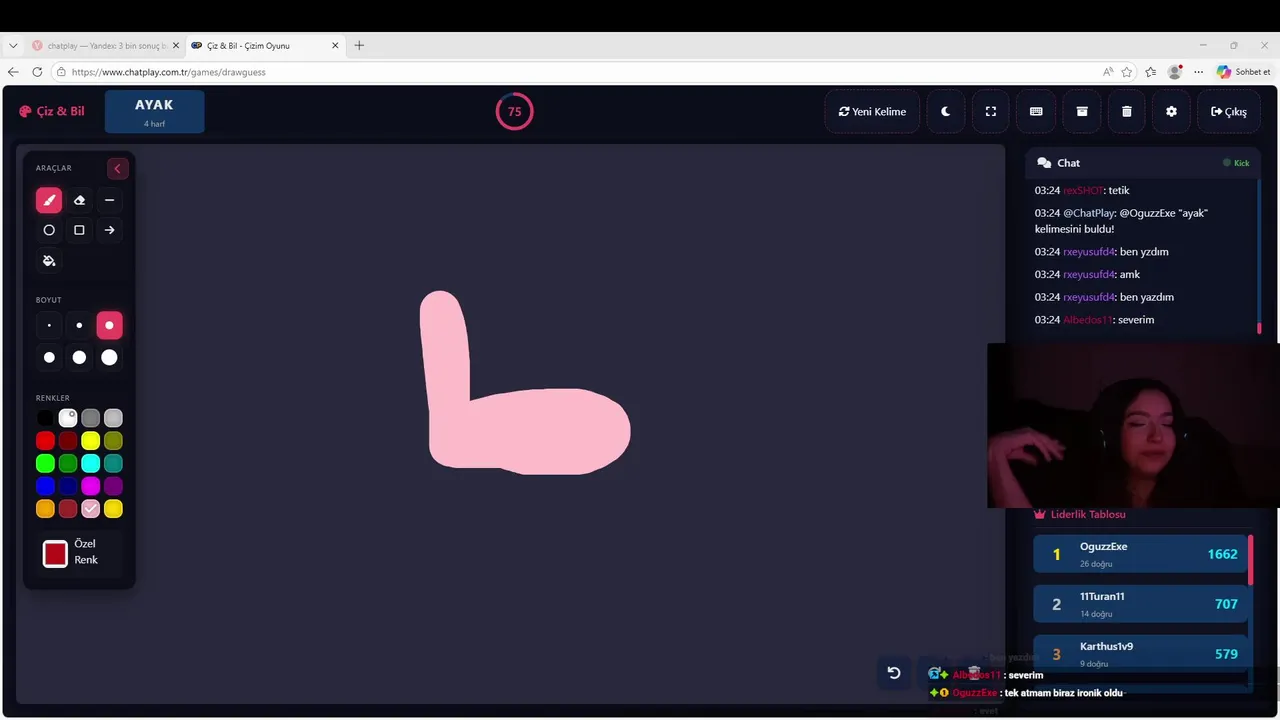Open browser collections icon
This screenshot has height=720, width=1280.
click(1151, 72)
